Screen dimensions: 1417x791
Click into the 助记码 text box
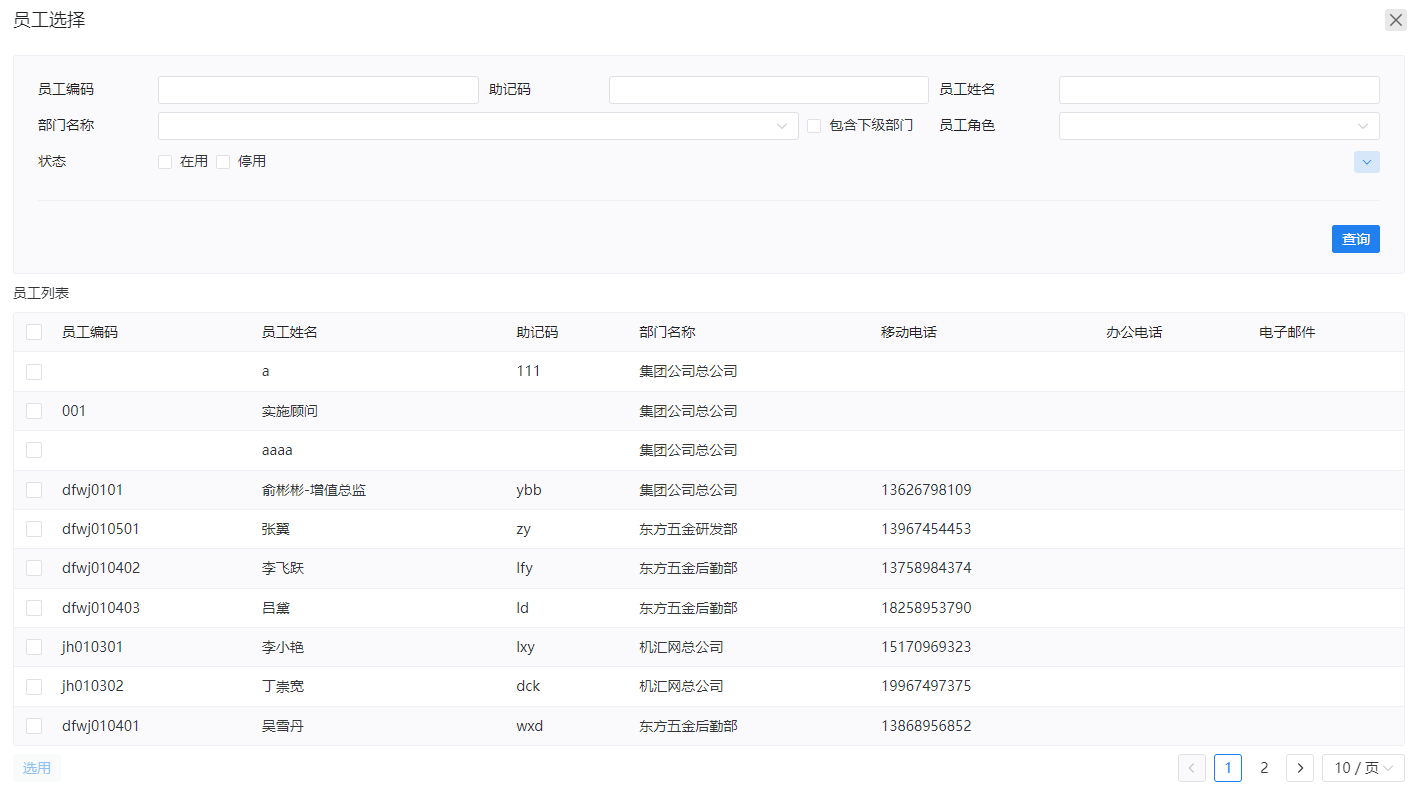[x=768, y=90]
